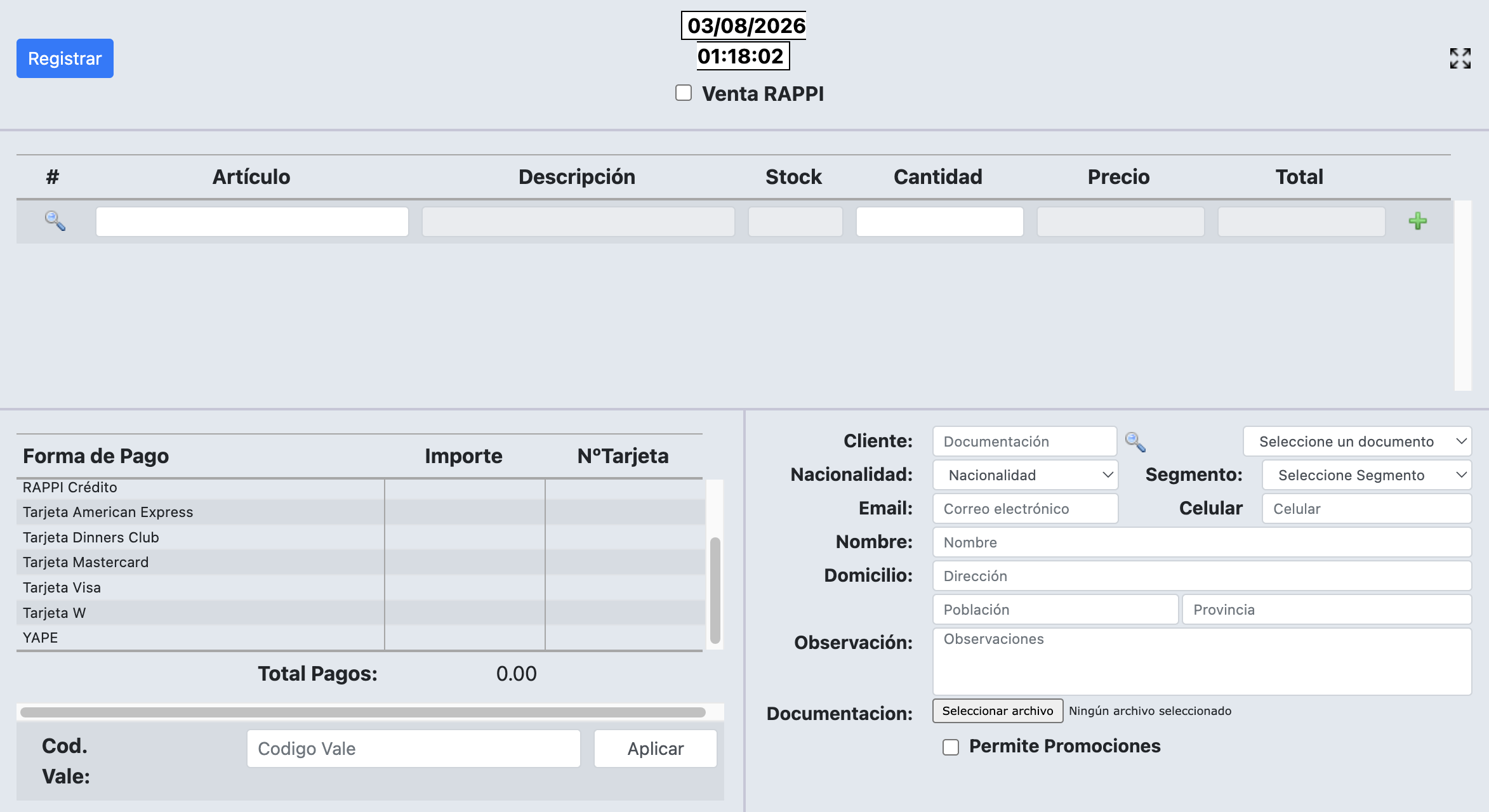Viewport: 1489px width, 812px height.
Task: Toggle fullscreen with the expand icon
Action: tap(1460, 58)
